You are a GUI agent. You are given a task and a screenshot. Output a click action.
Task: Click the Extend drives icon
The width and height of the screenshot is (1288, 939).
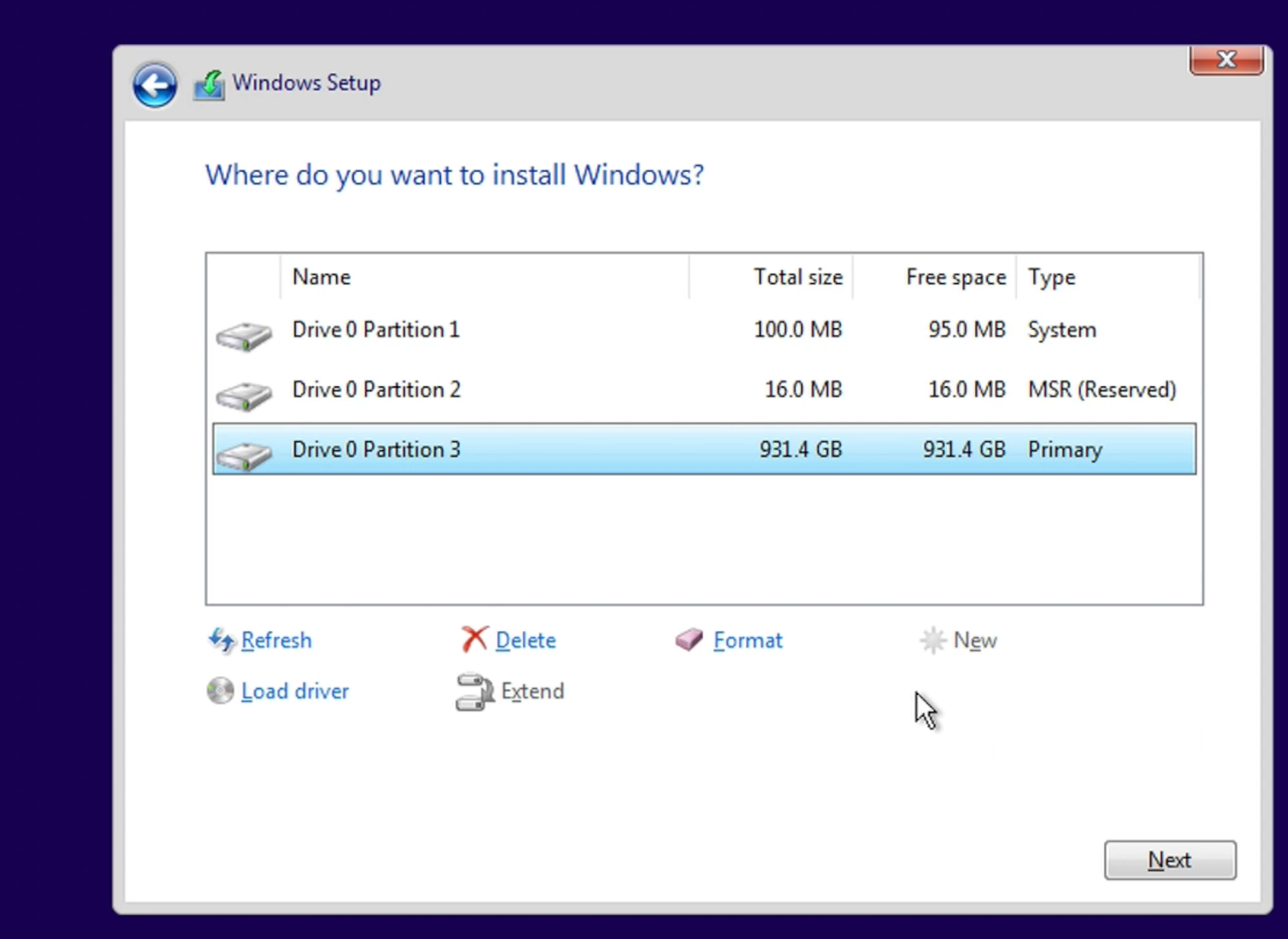tap(475, 692)
